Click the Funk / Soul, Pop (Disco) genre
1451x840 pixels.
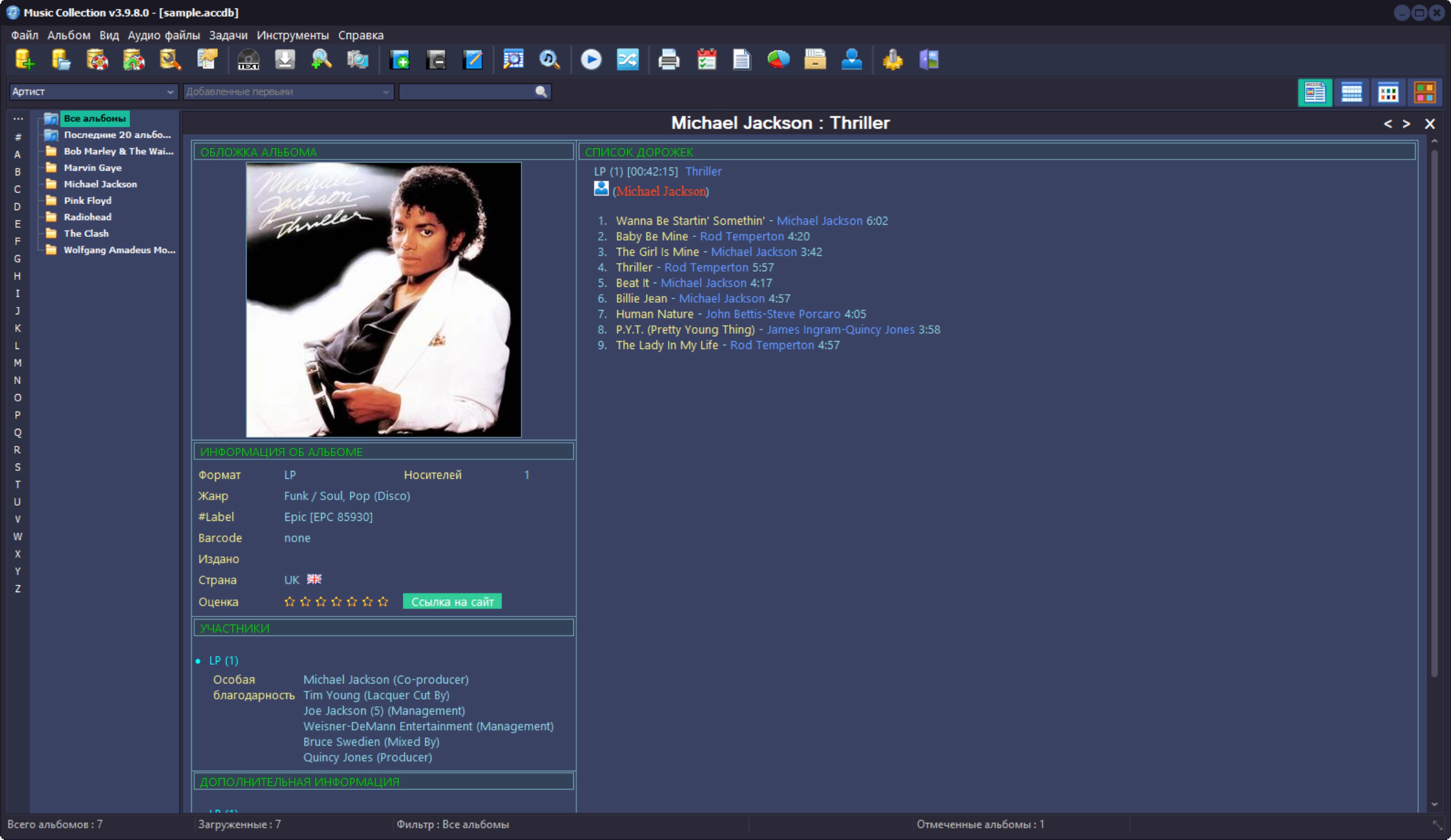347,496
